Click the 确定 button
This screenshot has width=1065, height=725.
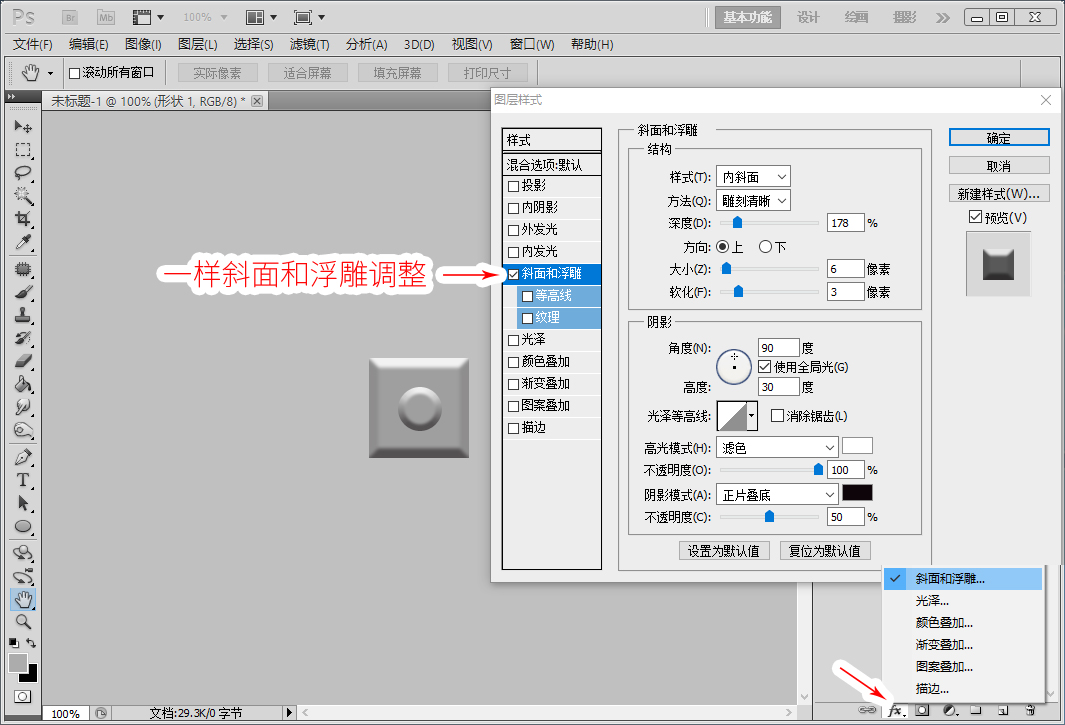click(999, 138)
